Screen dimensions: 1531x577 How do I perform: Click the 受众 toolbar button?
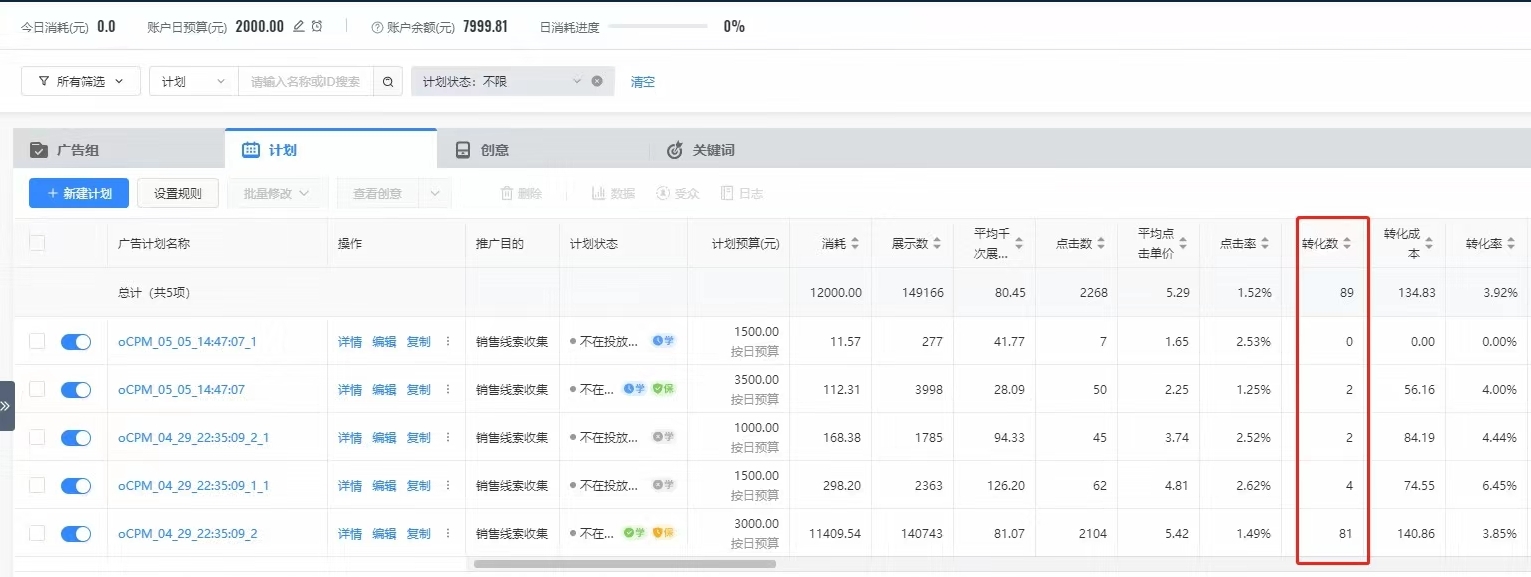coord(678,193)
